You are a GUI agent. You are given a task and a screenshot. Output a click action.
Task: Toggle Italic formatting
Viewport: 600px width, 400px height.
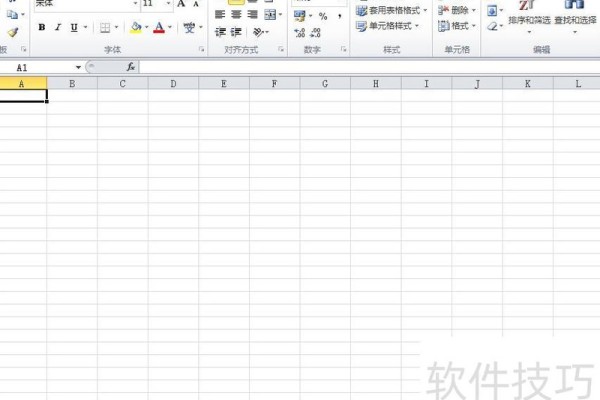click(58, 27)
